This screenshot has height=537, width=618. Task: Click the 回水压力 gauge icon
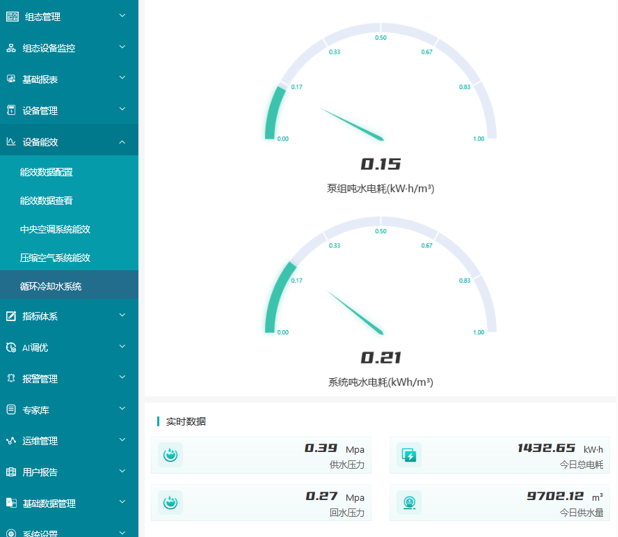170,502
